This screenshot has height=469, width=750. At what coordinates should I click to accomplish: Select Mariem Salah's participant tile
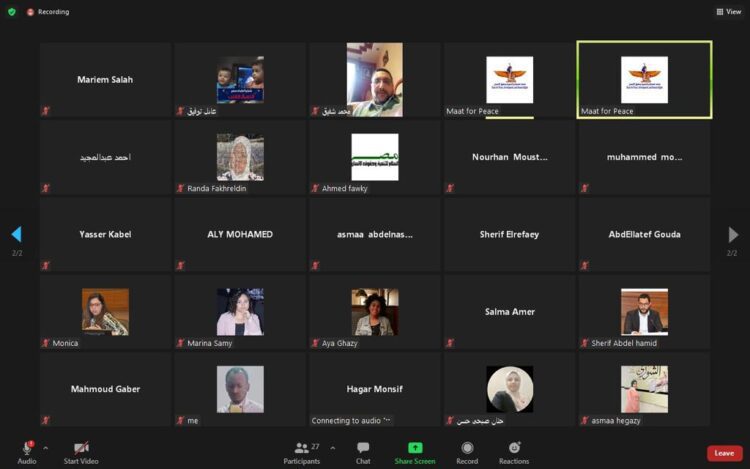point(105,80)
